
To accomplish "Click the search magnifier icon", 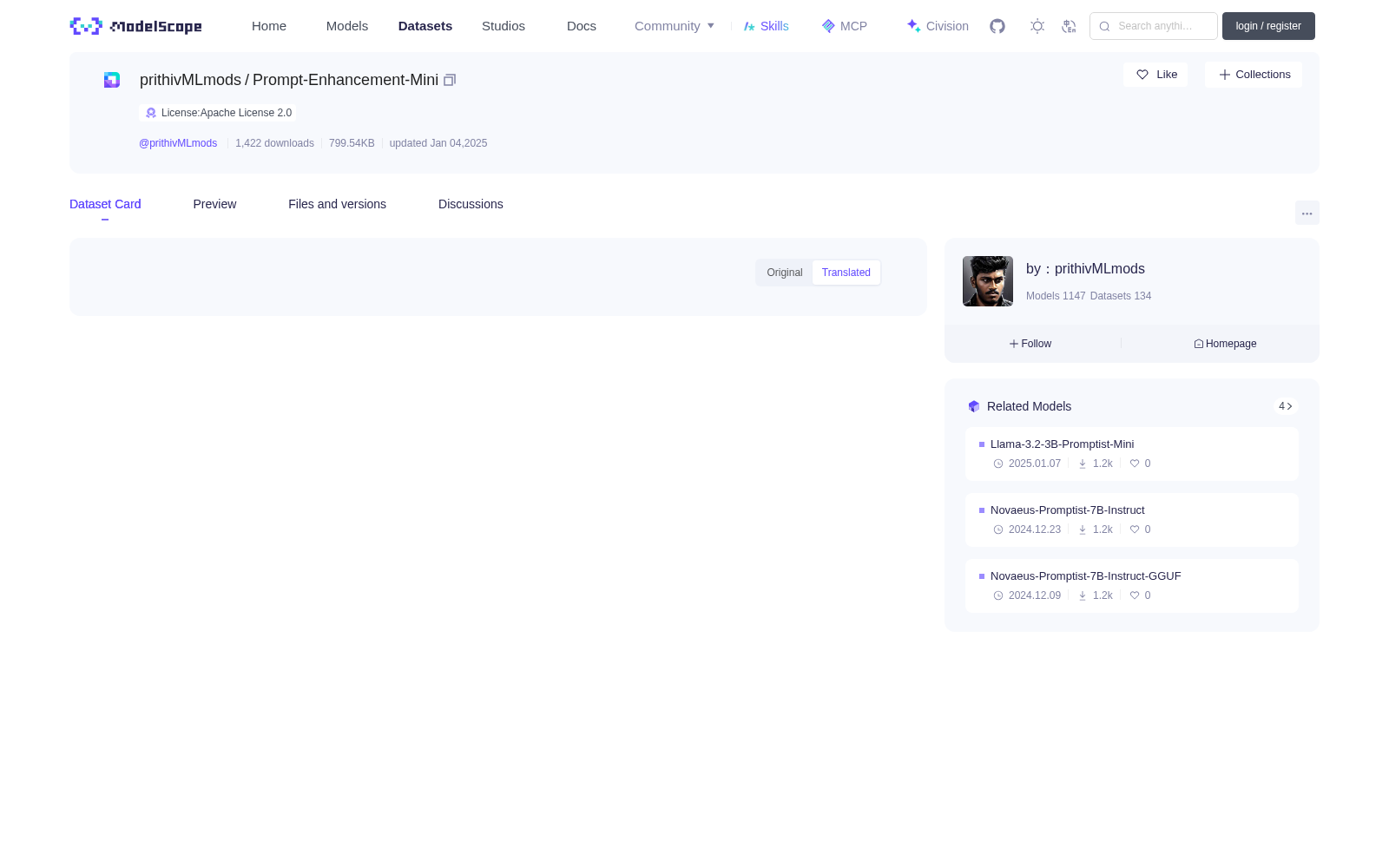I will 1104,26.
